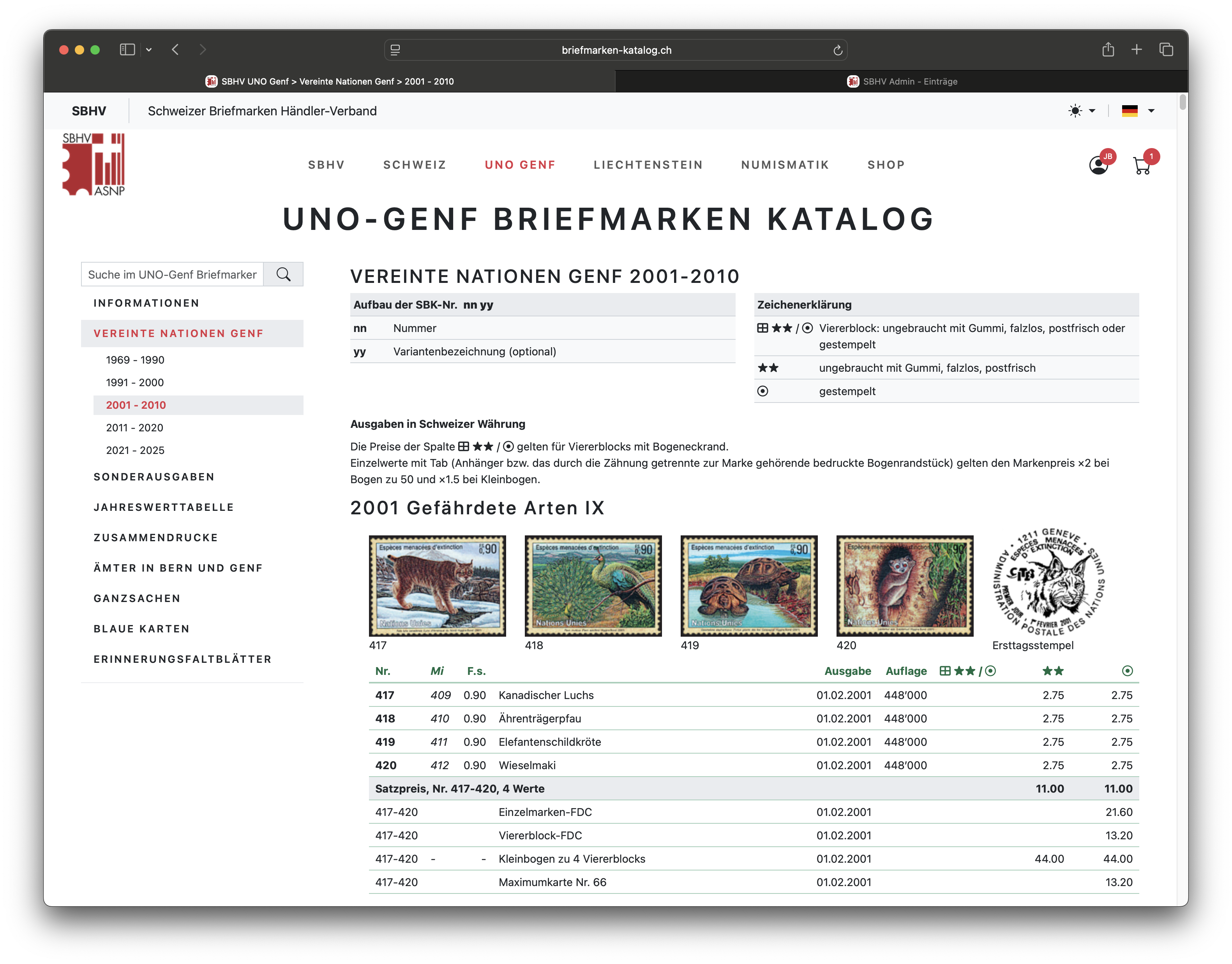1232x964 pixels.
Task: Click the SBHV ASNP logo
Action: click(94, 164)
